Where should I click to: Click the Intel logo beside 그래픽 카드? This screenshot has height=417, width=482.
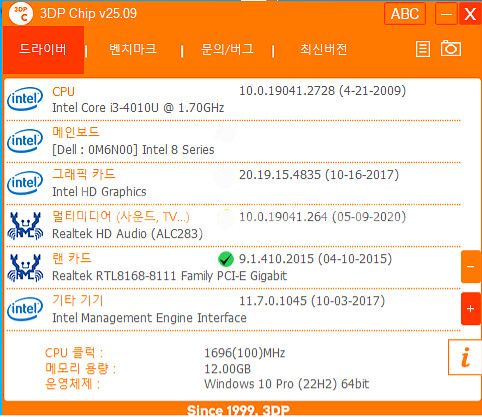[25, 183]
